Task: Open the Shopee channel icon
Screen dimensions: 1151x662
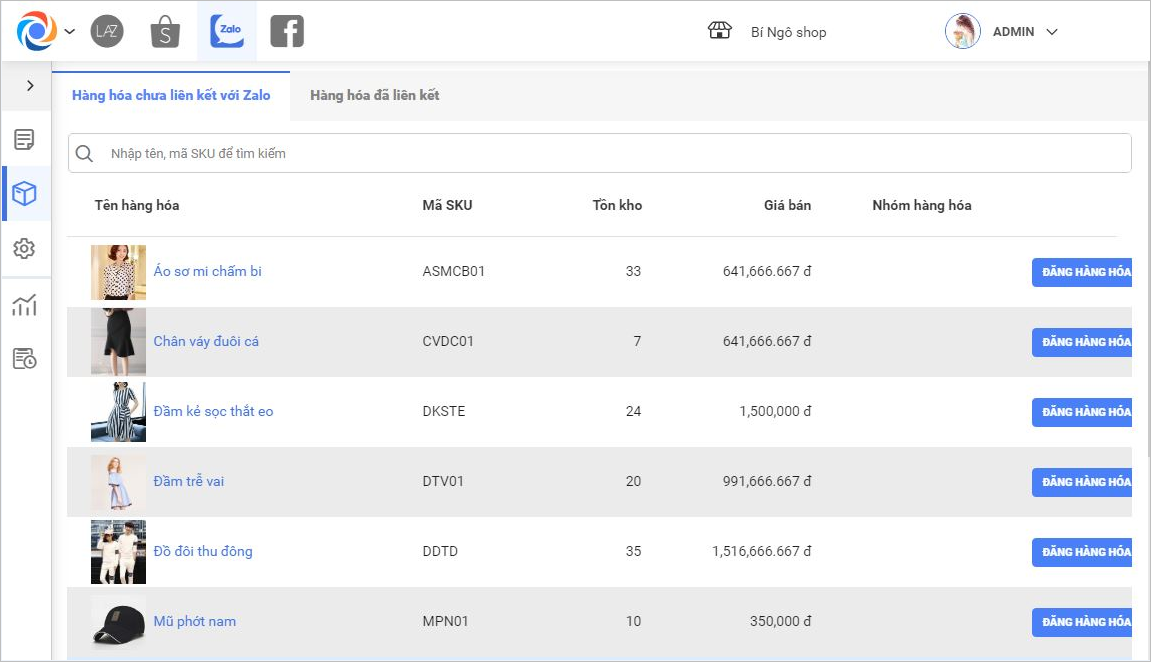Action: click(165, 32)
